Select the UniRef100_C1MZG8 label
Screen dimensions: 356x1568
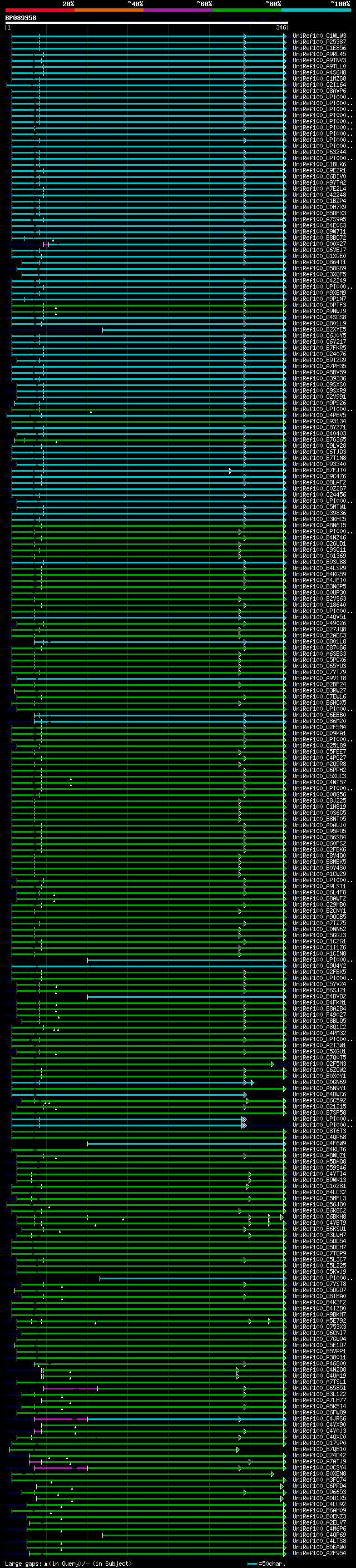[x=319, y=78]
